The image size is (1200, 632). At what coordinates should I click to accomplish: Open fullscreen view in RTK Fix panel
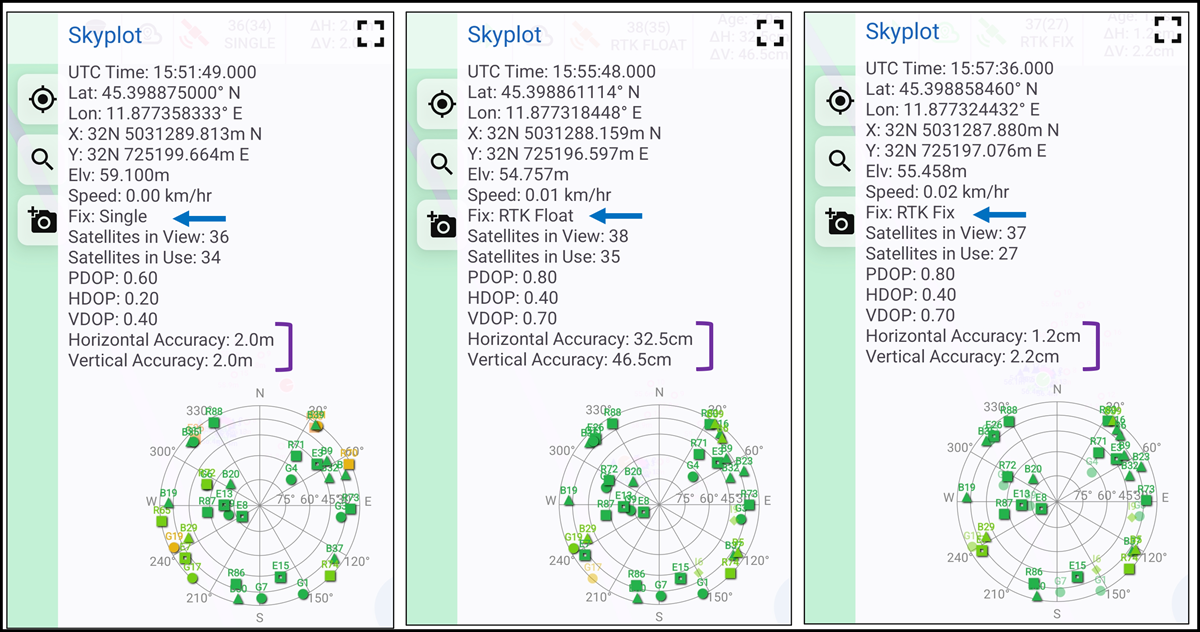point(1168,29)
